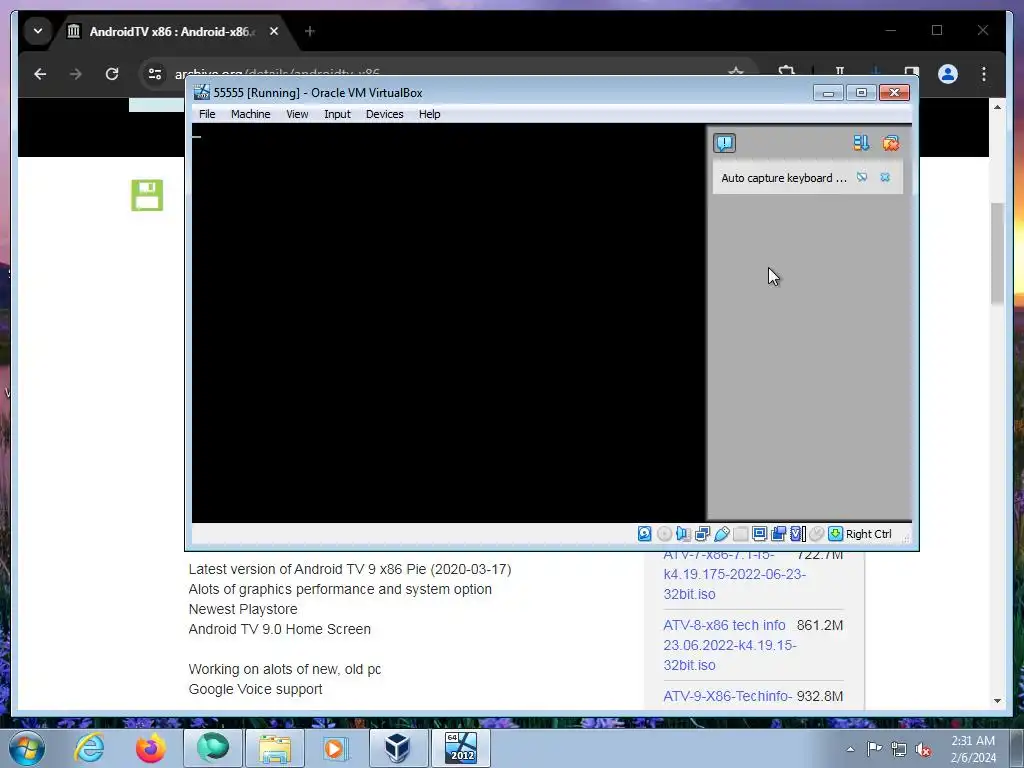This screenshot has width=1024, height=768.
Task: Click the optical drive indicator in VirtualBox status bar
Action: click(664, 534)
